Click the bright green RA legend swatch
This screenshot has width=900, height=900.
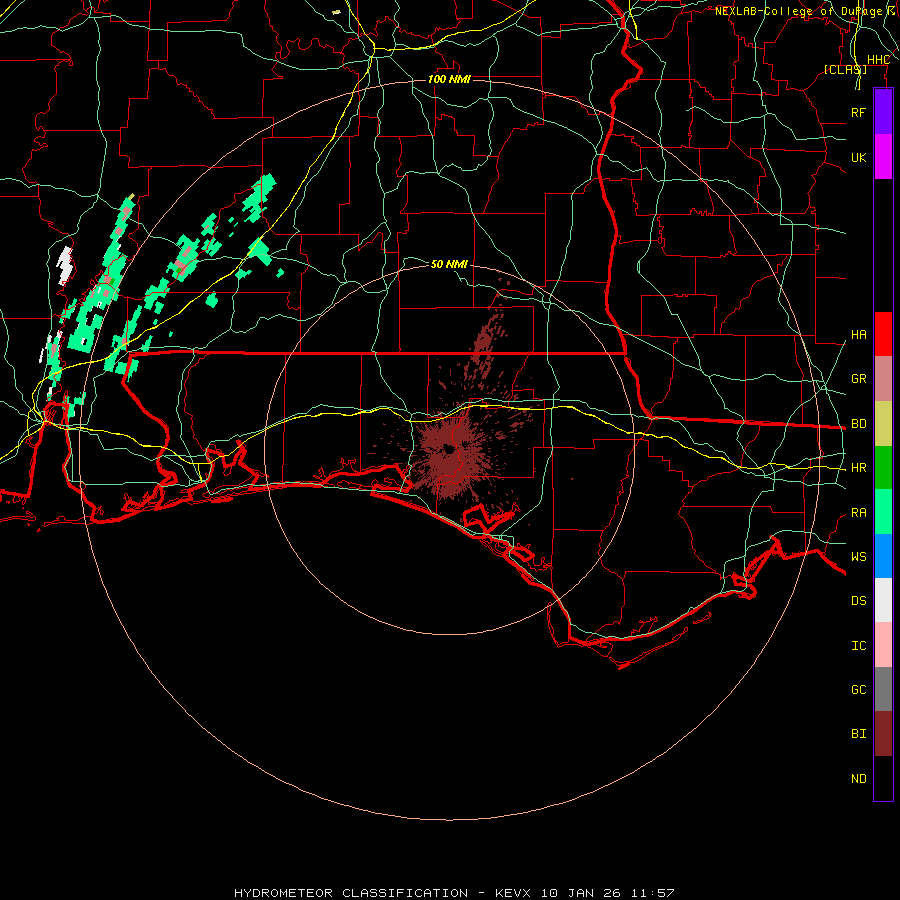(x=883, y=512)
